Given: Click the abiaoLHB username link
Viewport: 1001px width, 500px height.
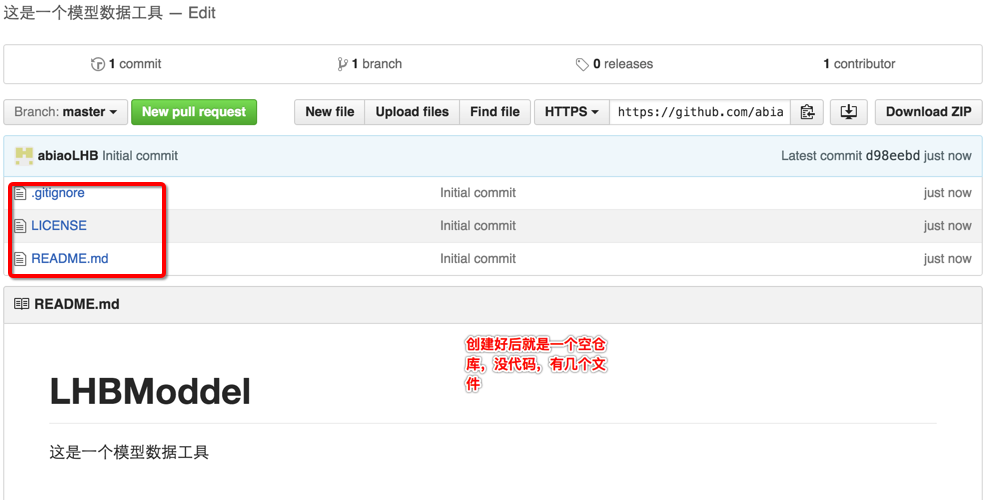Looking at the screenshot, I should pos(68,156).
